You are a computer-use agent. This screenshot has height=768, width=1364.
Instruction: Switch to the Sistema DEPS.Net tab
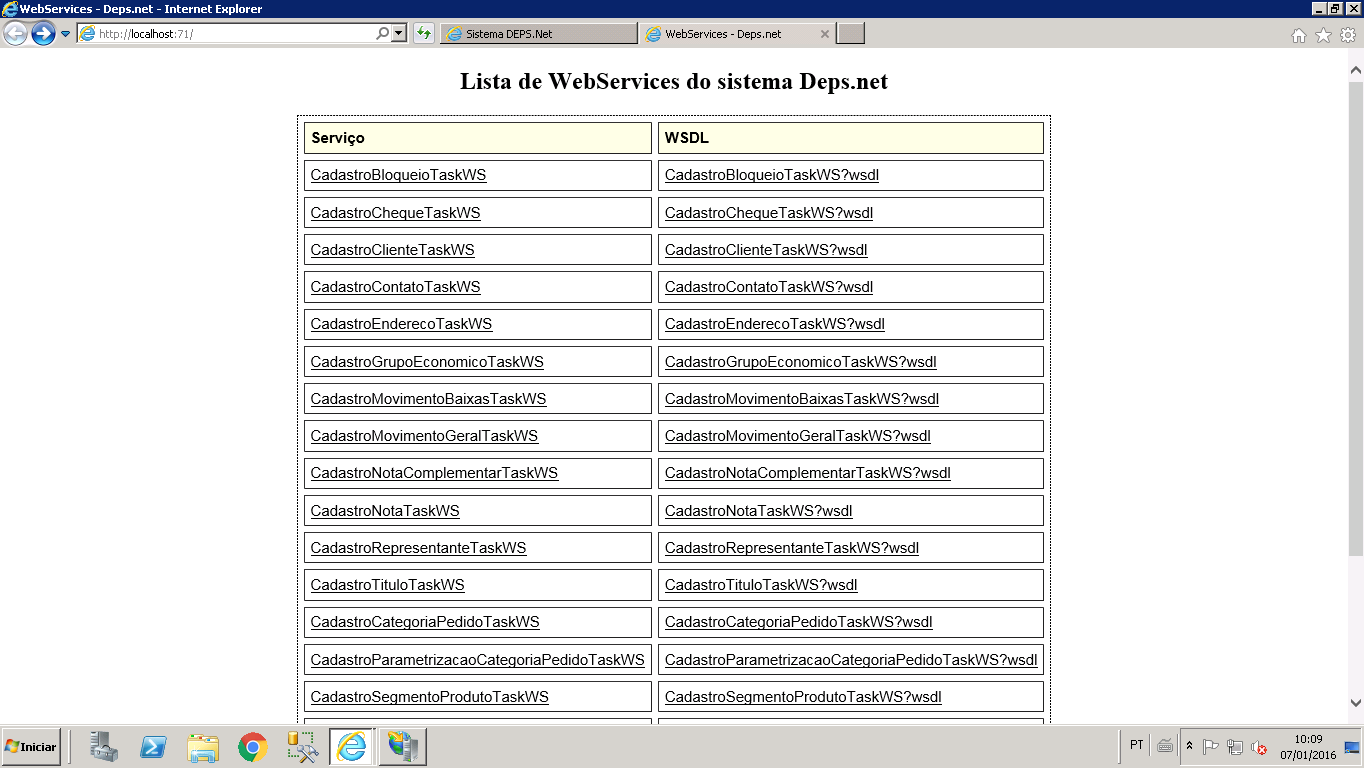click(x=538, y=33)
